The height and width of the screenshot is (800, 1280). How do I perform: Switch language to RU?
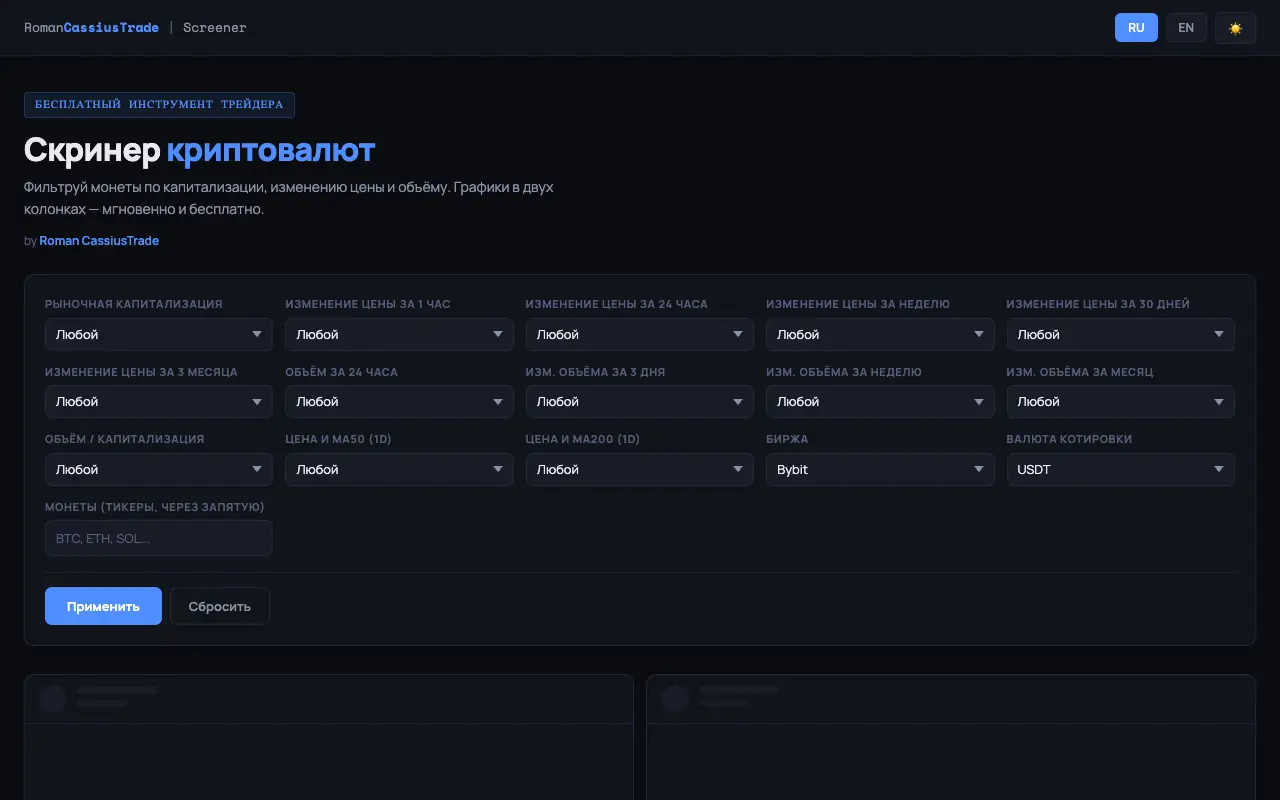1136,28
